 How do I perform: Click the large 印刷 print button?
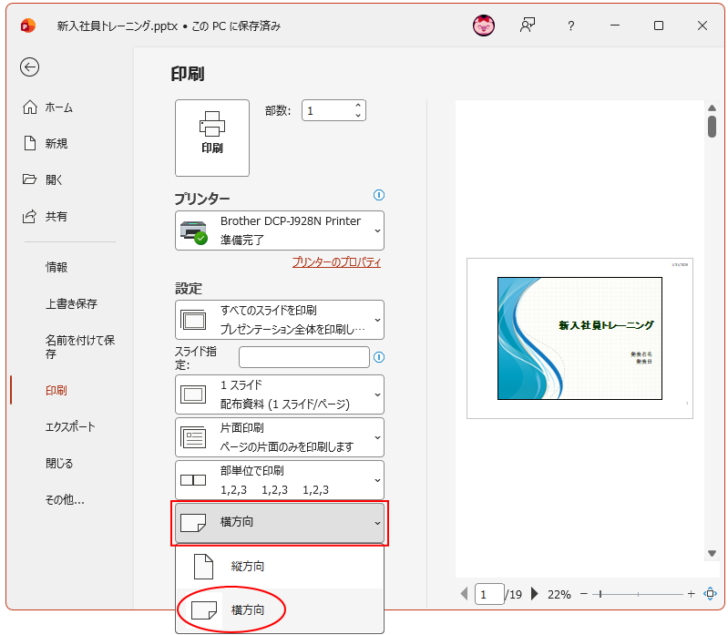pos(212,138)
